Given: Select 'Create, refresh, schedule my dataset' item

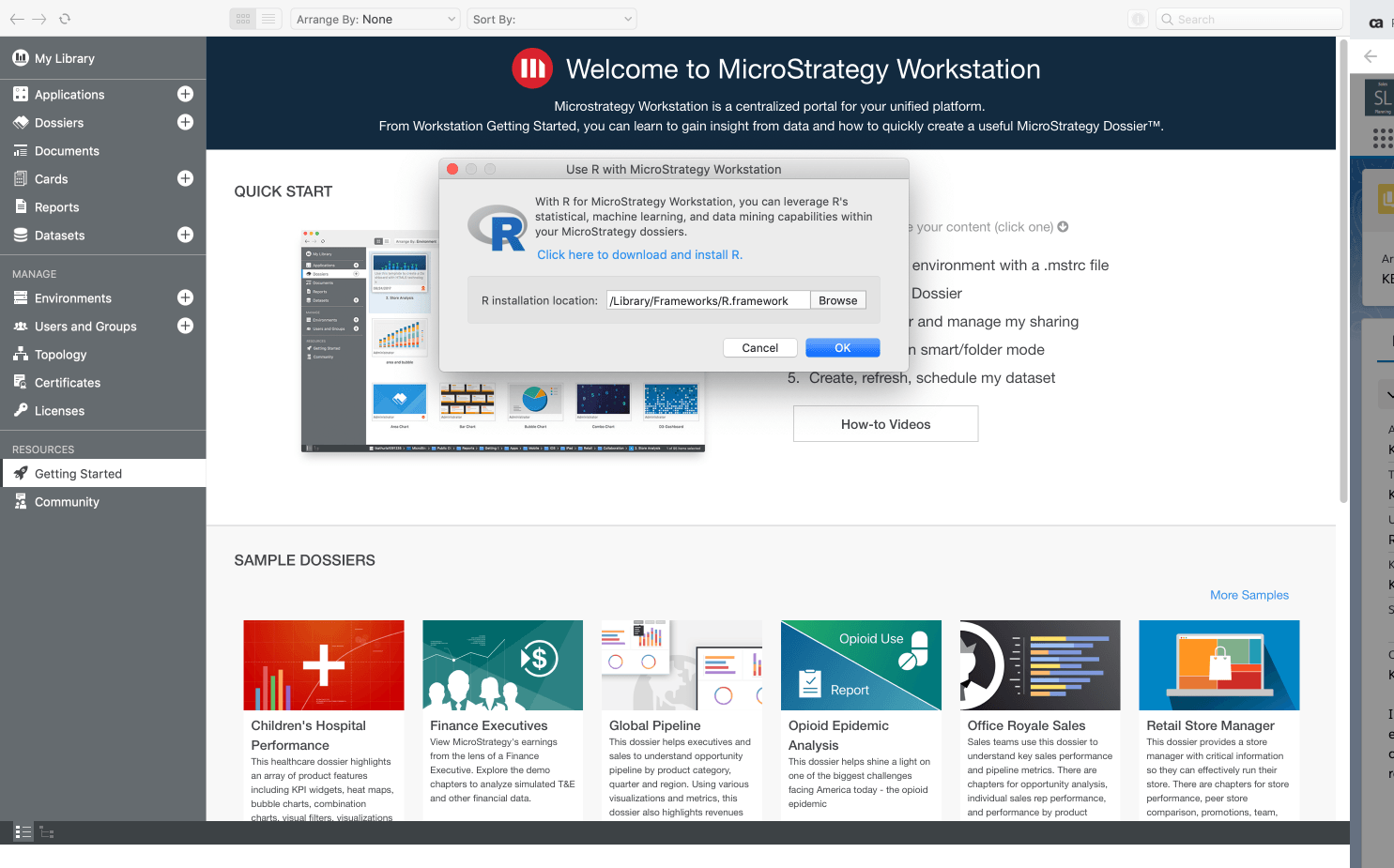Looking at the screenshot, I should (932, 378).
